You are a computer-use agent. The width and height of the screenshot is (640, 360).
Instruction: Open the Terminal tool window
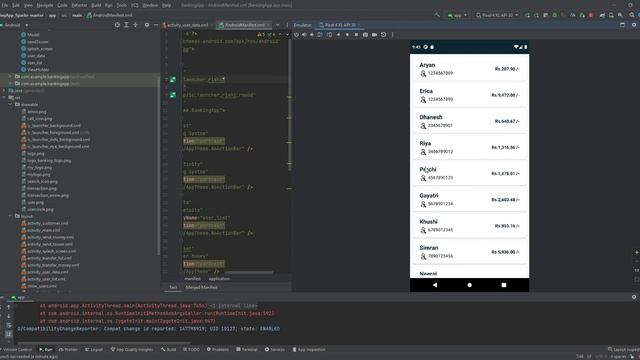point(247,349)
